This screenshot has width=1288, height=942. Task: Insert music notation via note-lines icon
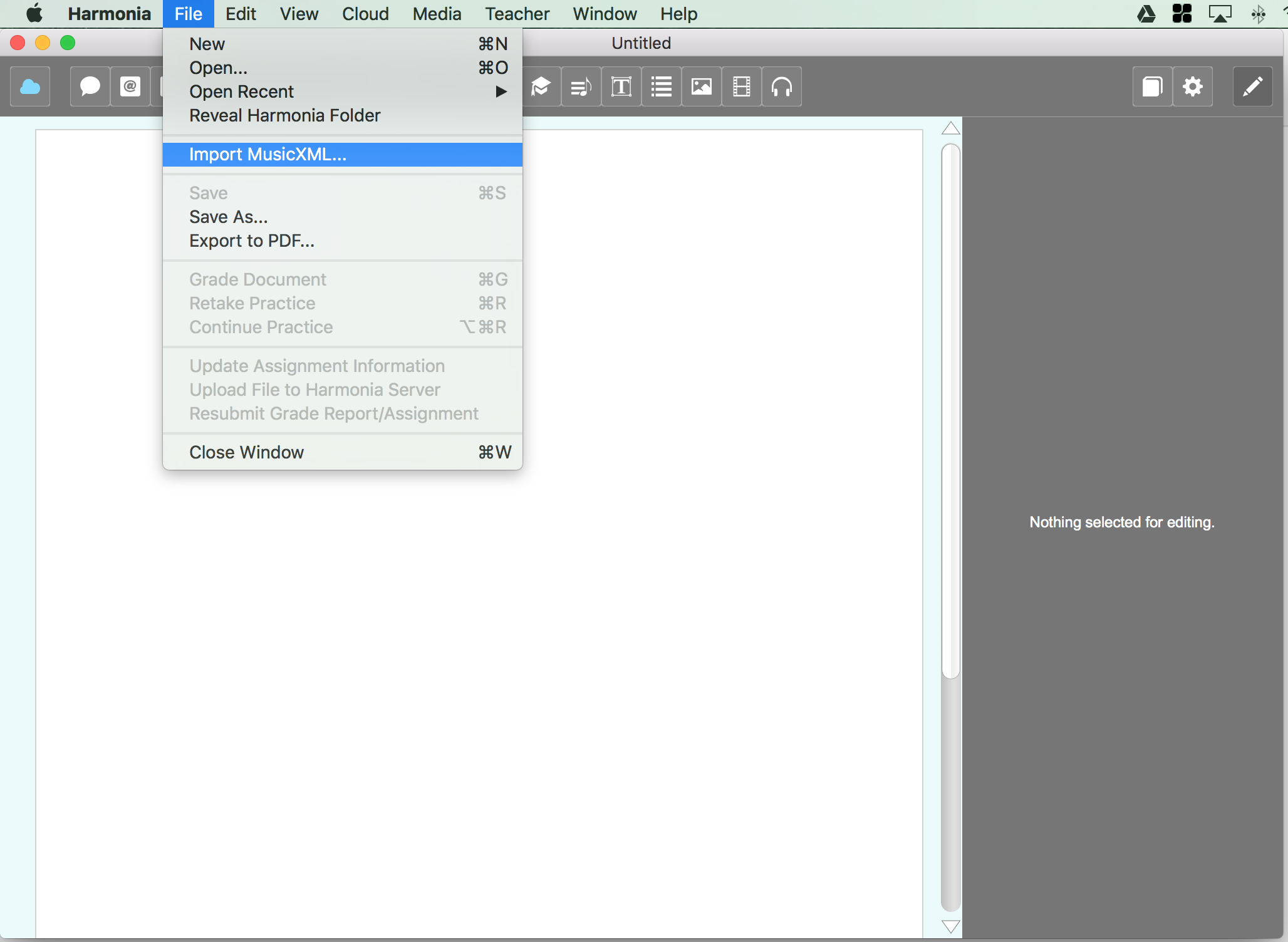coord(581,86)
